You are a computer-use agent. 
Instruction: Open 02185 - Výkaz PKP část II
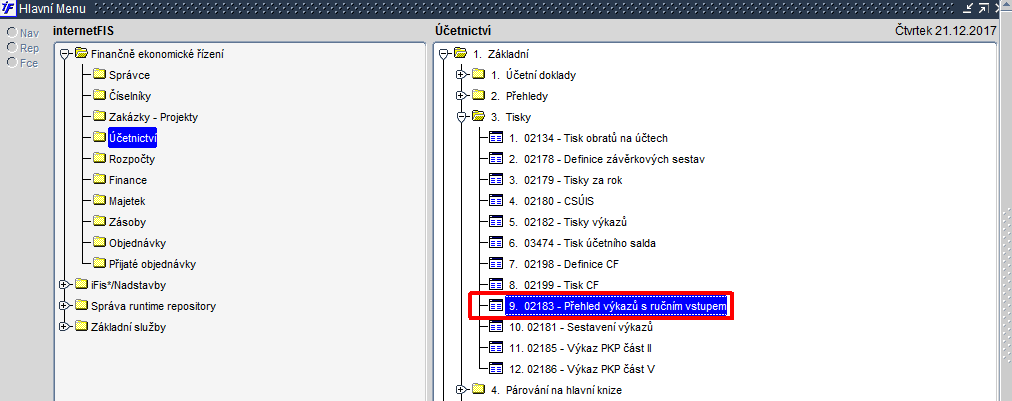click(x=581, y=347)
